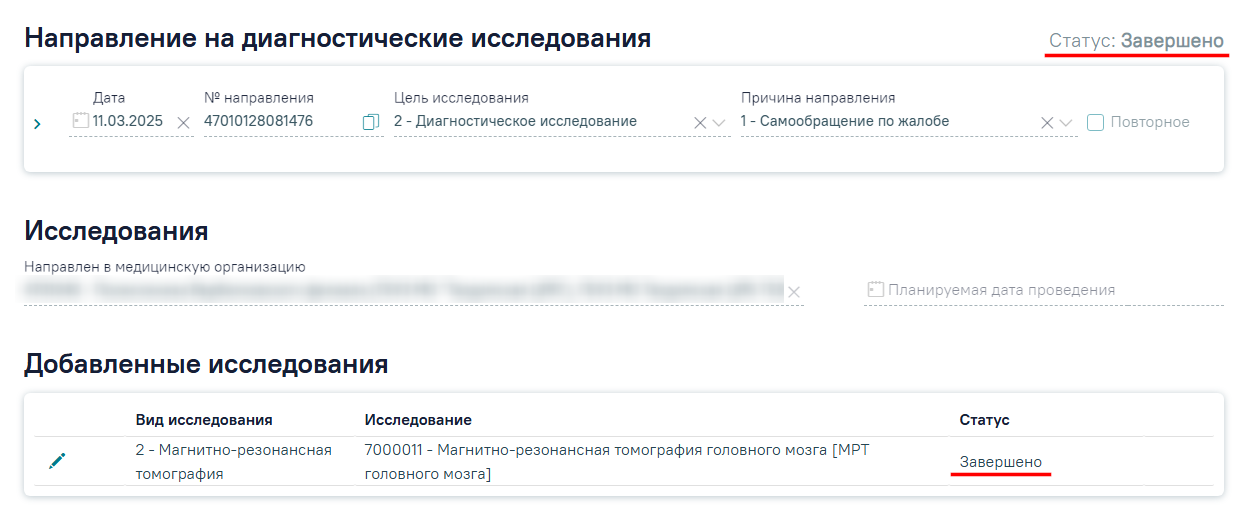Screen dimensions: 1247x525
Task: Click the Вид исследования column header
Action: (x=204, y=419)
